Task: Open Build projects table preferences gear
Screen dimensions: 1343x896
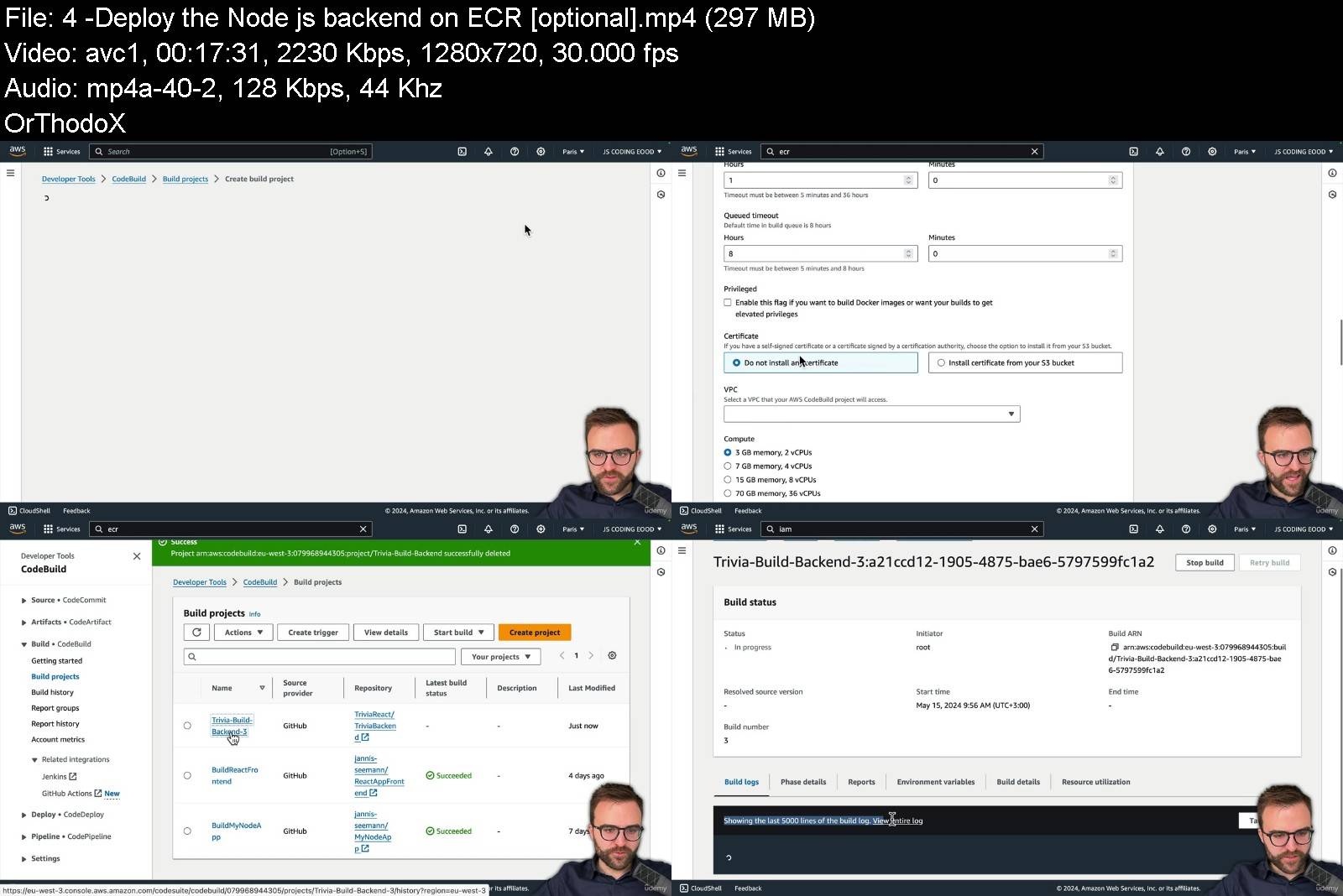Action: (612, 655)
